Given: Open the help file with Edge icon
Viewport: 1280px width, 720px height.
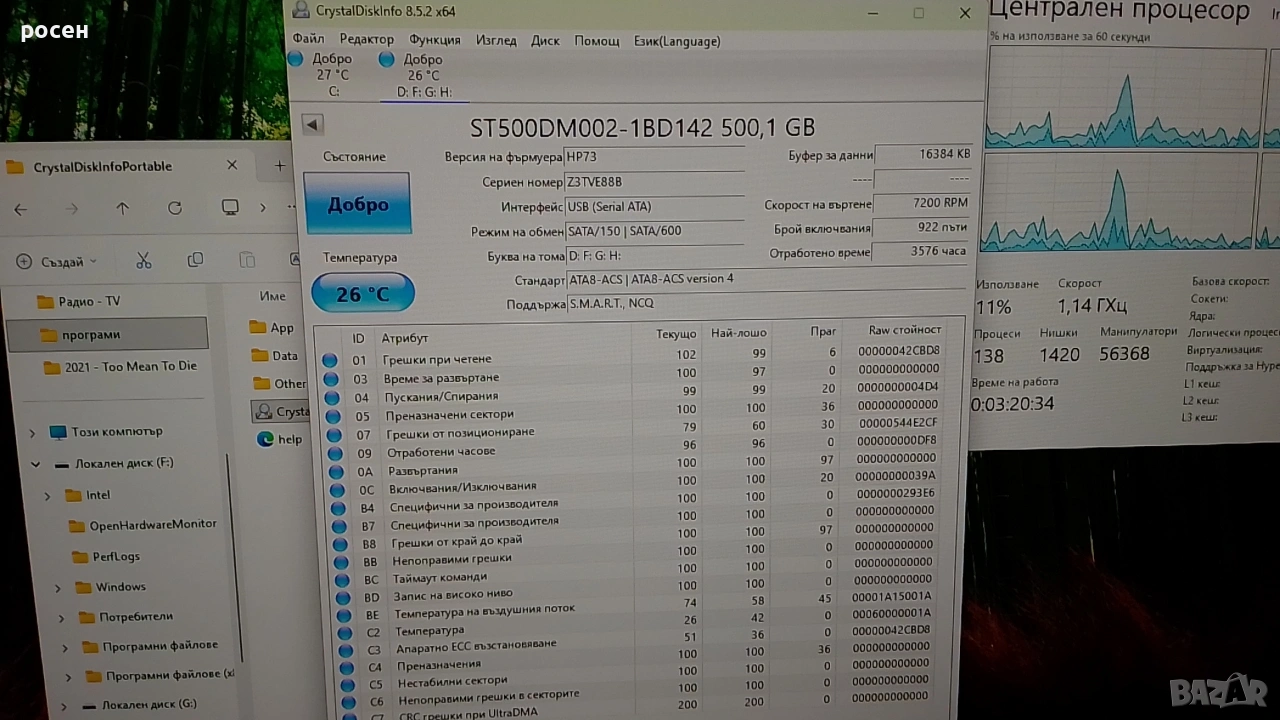Looking at the screenshot, I should point(266,438).
